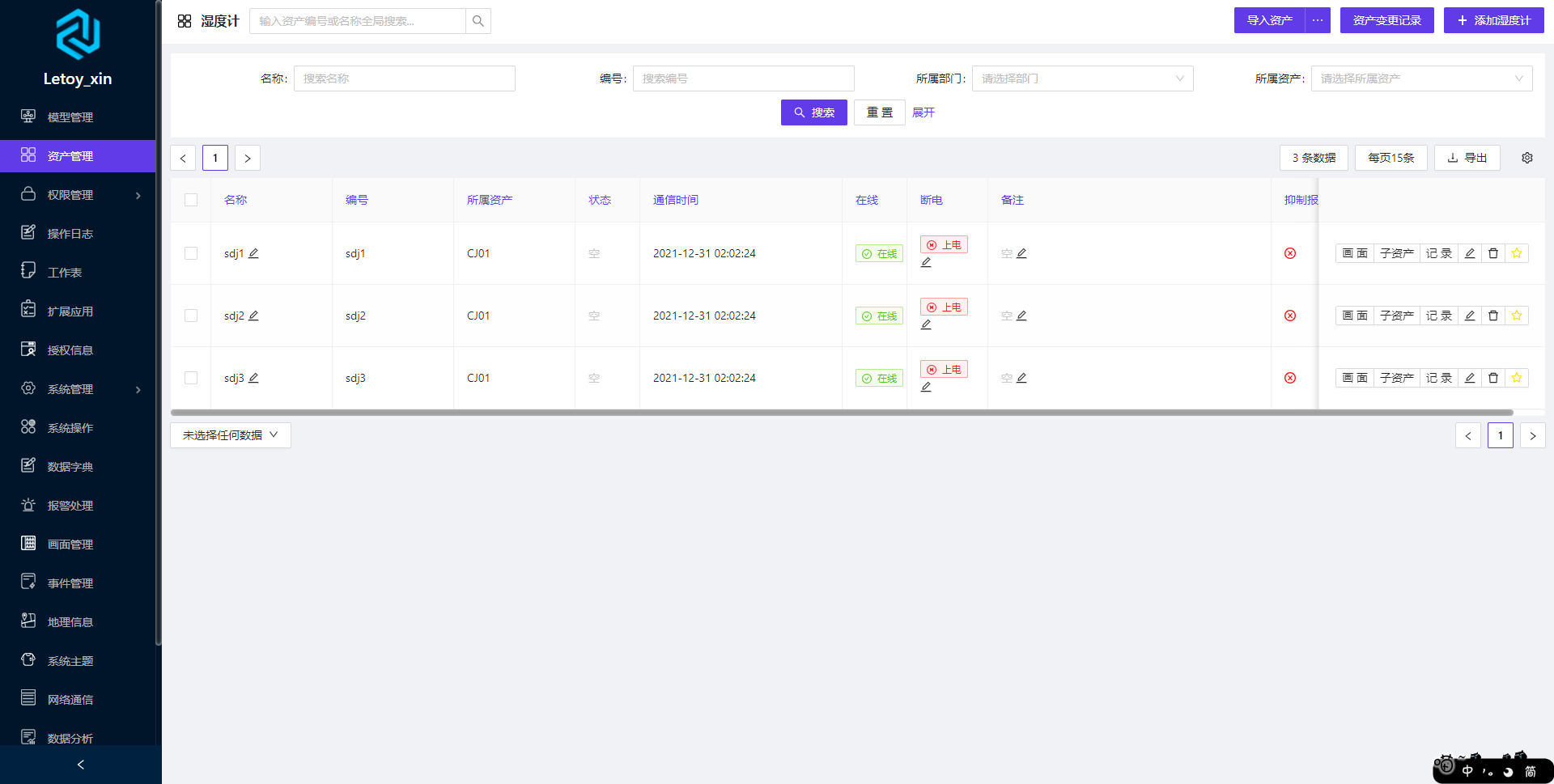
Task: Click the trash delete icon for sdj2
Action: pos(1493,316)
